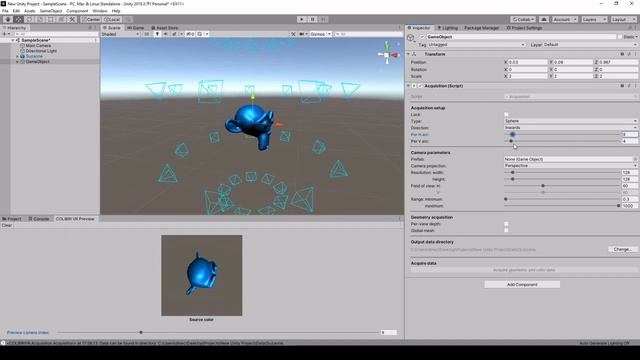Open Transform component preset icon
Image resolution: width=640 pixels, height=360 pixels.
[629, 54]
